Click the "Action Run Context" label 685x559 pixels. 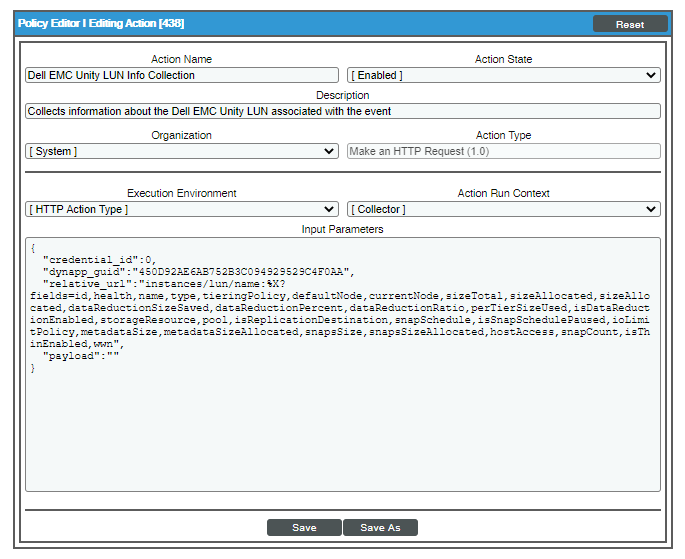pyautogui.click(x=503, y=193)
